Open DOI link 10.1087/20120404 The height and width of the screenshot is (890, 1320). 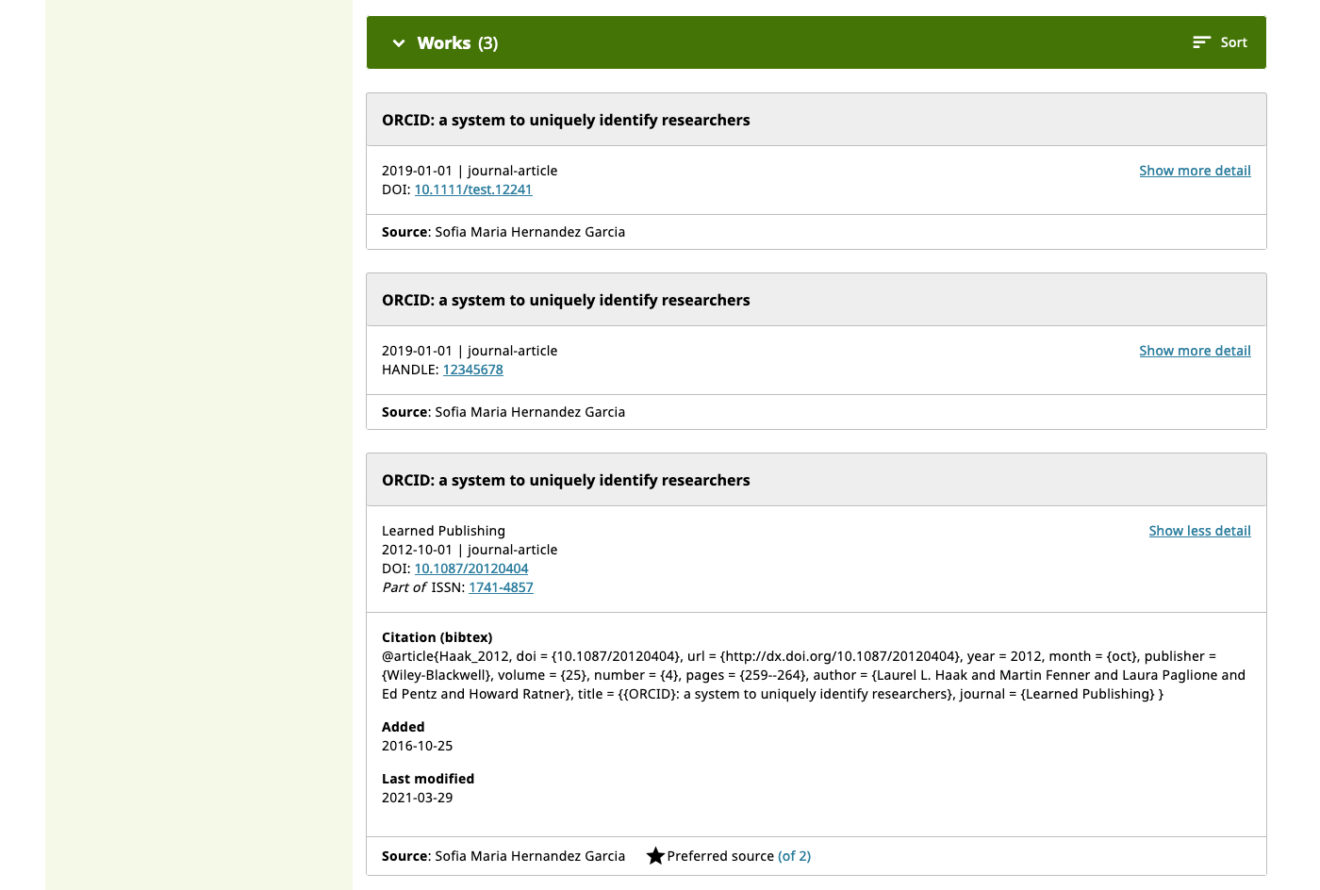(x=471, y=569)
